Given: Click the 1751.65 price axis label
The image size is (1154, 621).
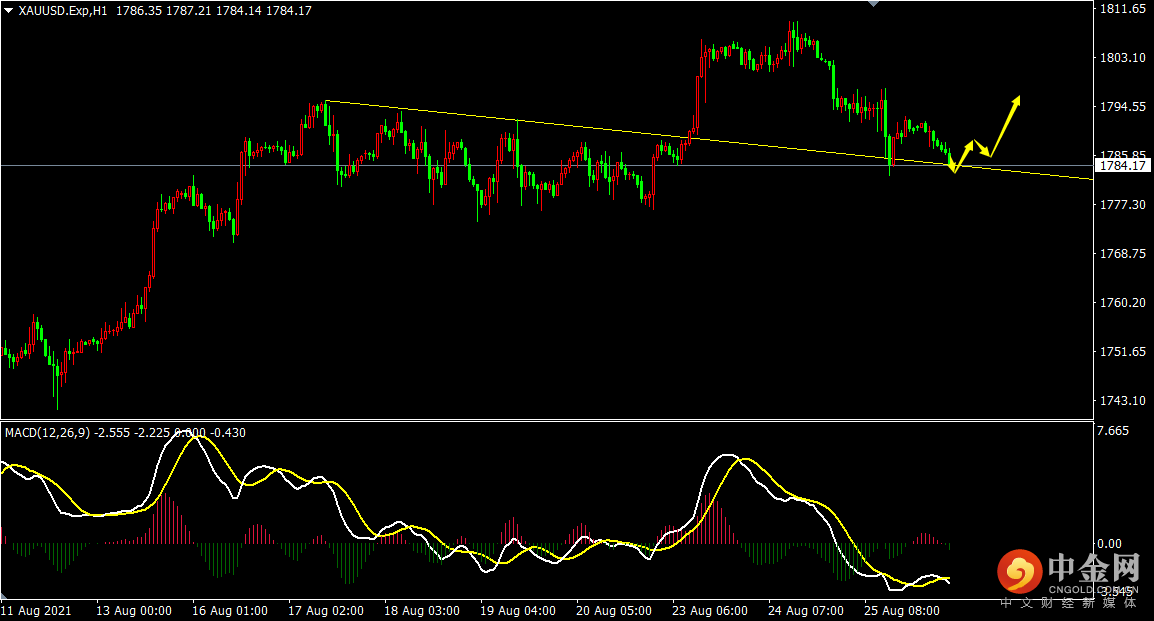Looking at the screenshot, I should (x=1122, y=352).
